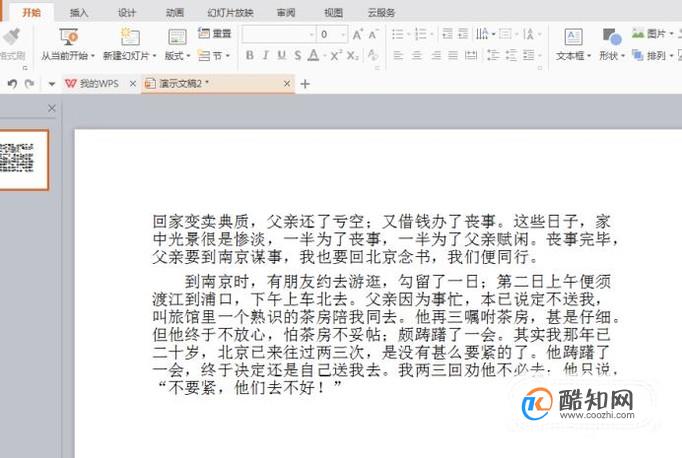Viewport: 682px width, 458px height.
Task: Close the 我的WPS tab
Action: pos(133,84)
